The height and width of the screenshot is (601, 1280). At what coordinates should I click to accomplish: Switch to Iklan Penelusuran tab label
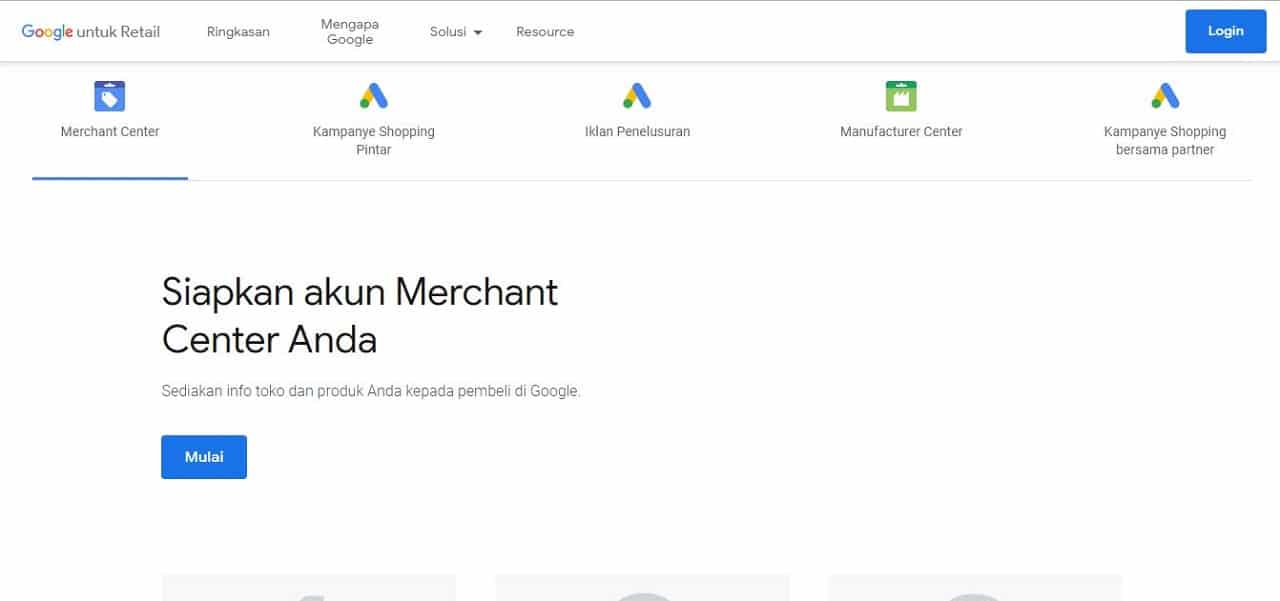point(637,132)
